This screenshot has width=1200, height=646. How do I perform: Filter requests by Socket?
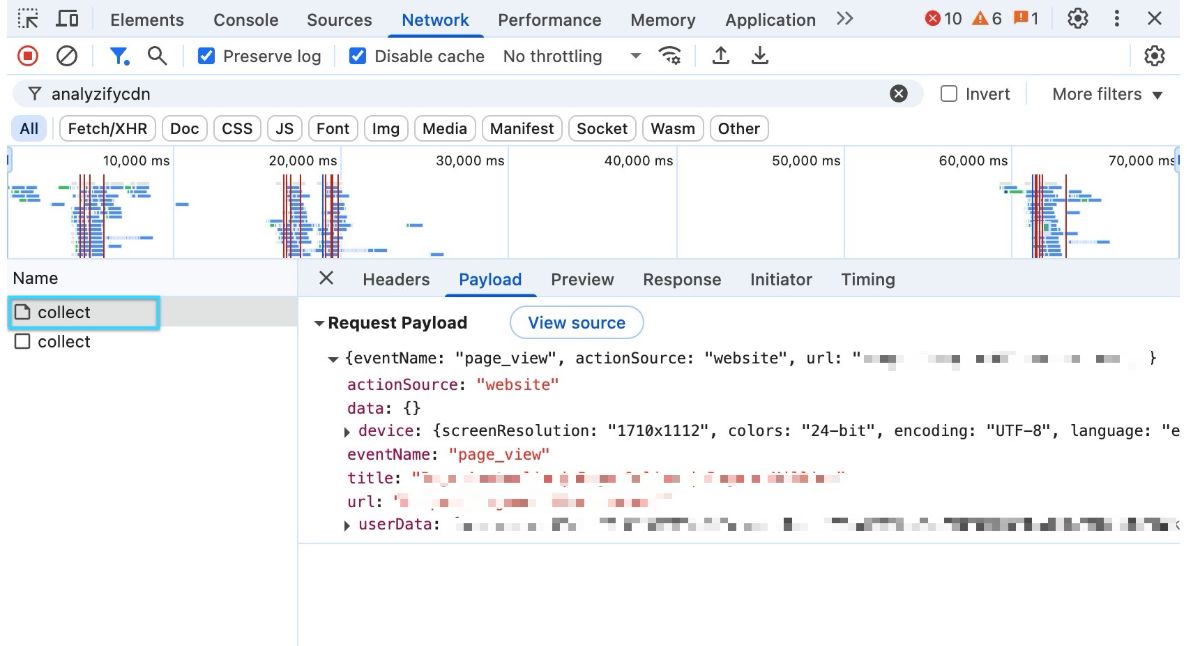click(602, 128)
